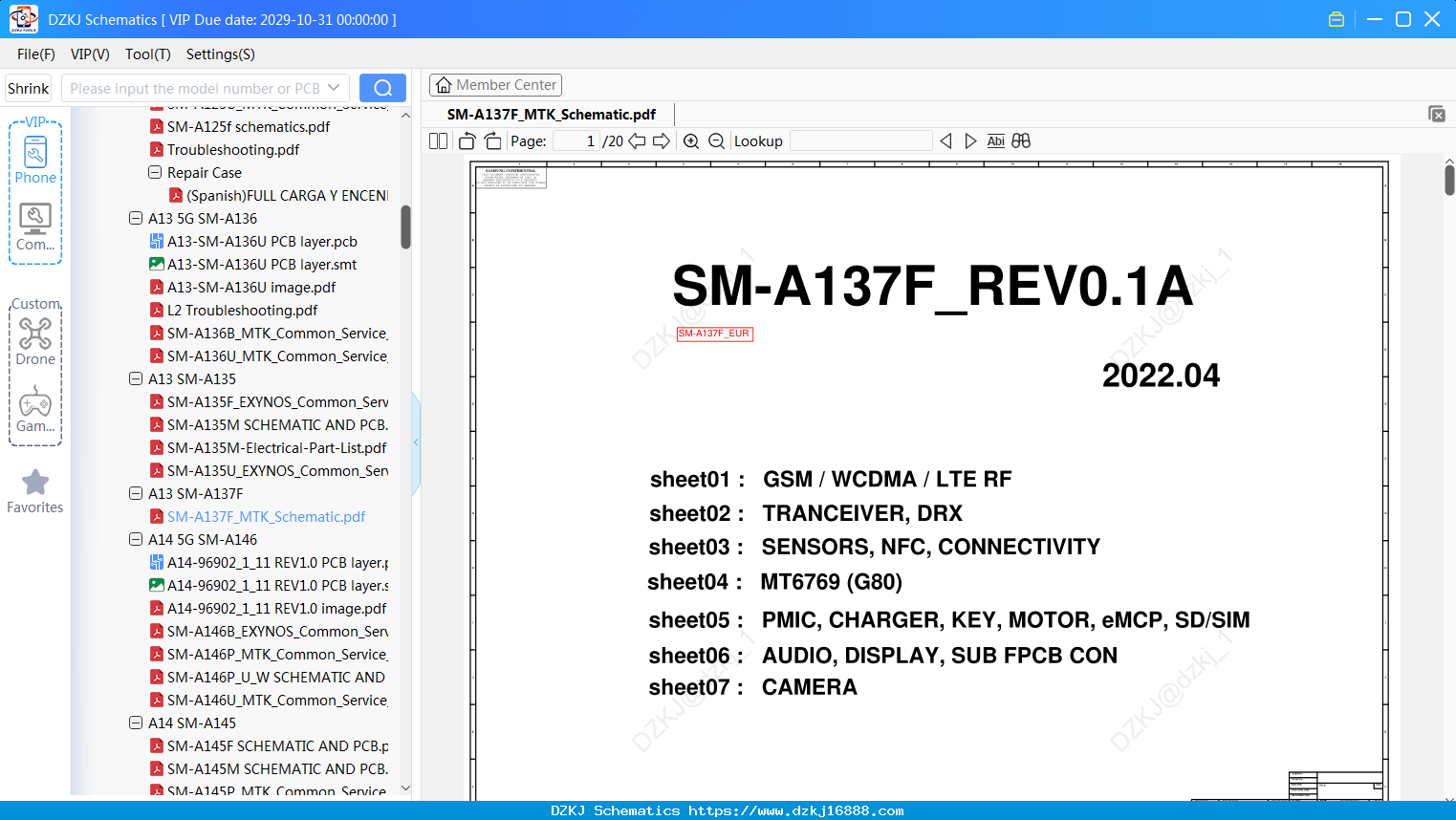The image size is (1456, 820).
Task: Click PDF icon of SM-A125f schematics.pdf
Action: [x=157, y=126]
